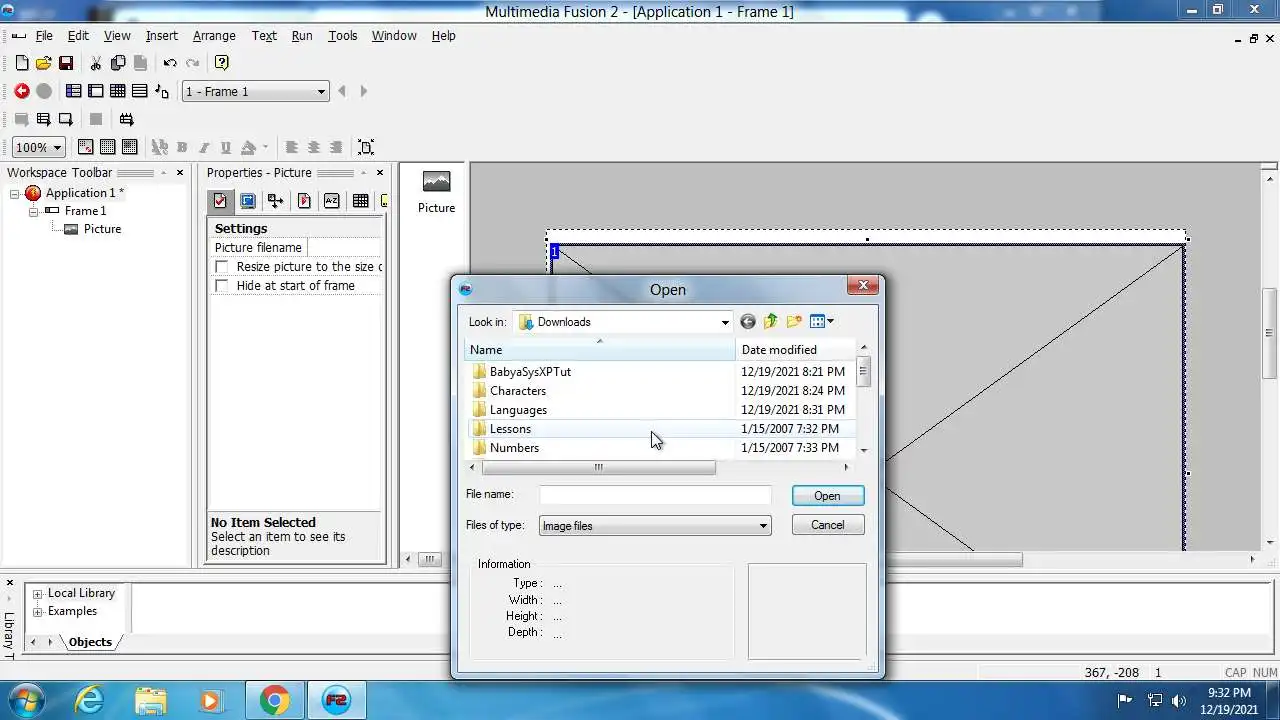Screen dimensions: 1280x720
Task: Click the New file toolbar icon
Action: pyautogui.click(x=22, y=63)
